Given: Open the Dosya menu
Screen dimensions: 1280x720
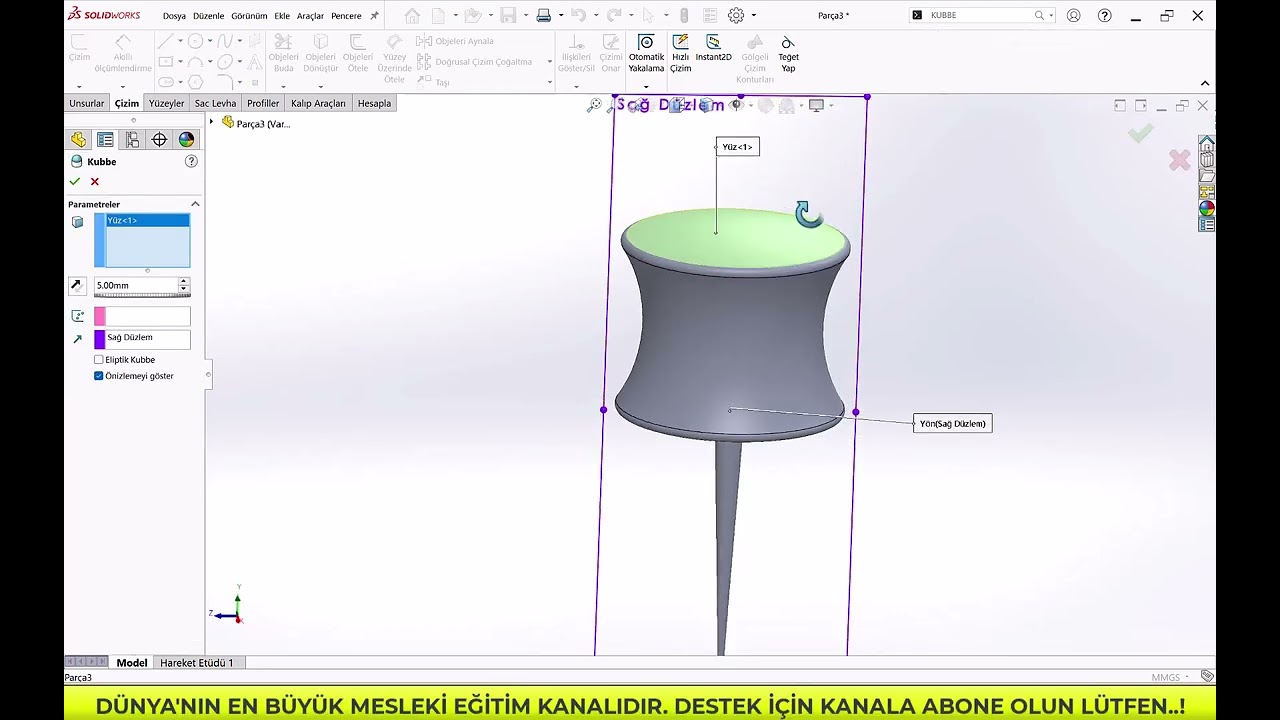Looking at the screenshot, I should click(x=175, y=16).
